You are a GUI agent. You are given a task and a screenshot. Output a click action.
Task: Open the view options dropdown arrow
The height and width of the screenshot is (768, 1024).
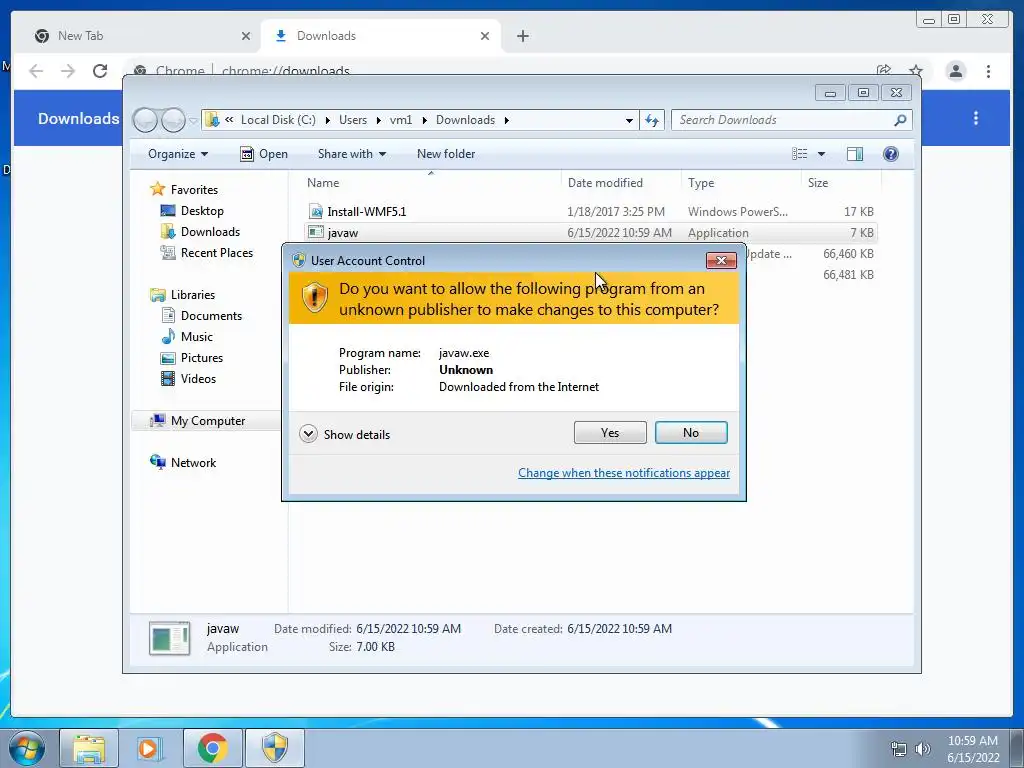822,154
